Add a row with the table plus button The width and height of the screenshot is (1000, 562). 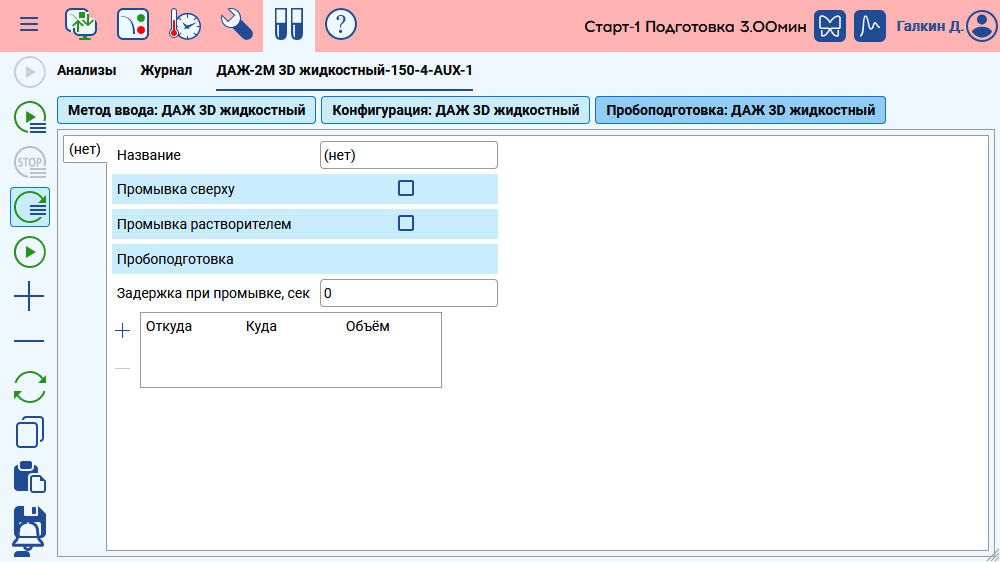tap(123, 331)
